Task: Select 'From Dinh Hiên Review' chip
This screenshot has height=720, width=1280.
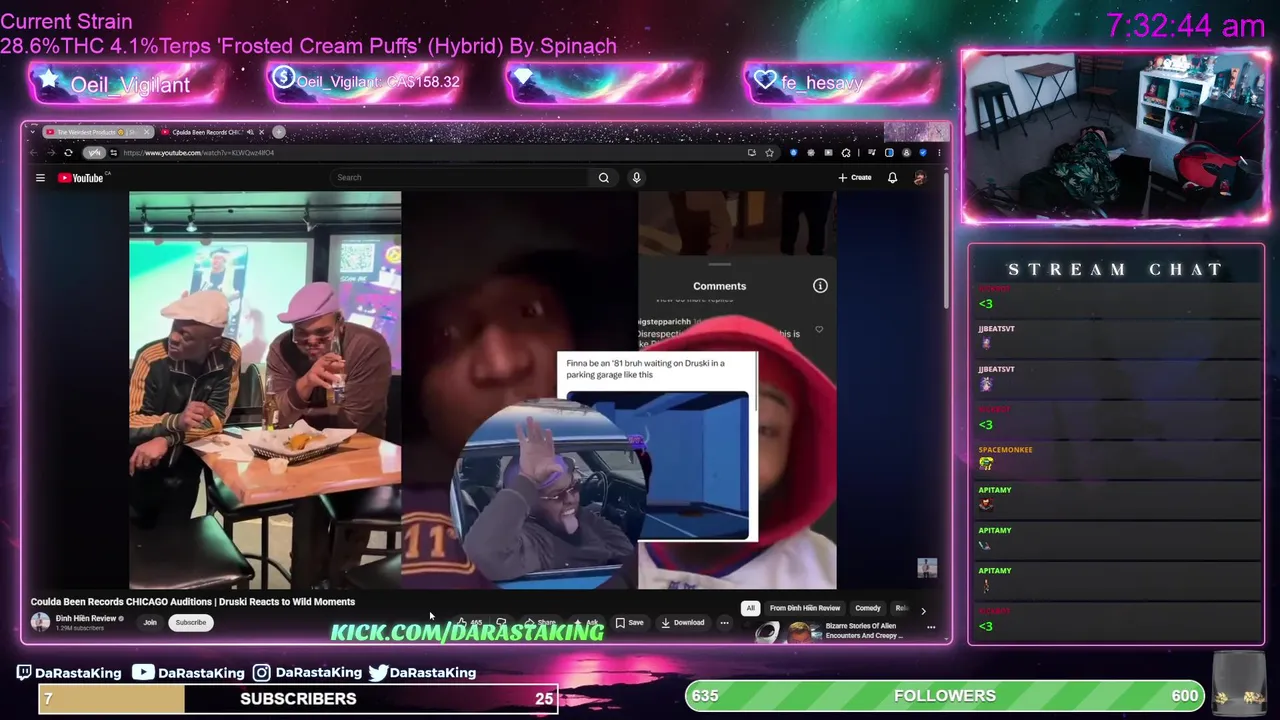Action: coord(805,608)
